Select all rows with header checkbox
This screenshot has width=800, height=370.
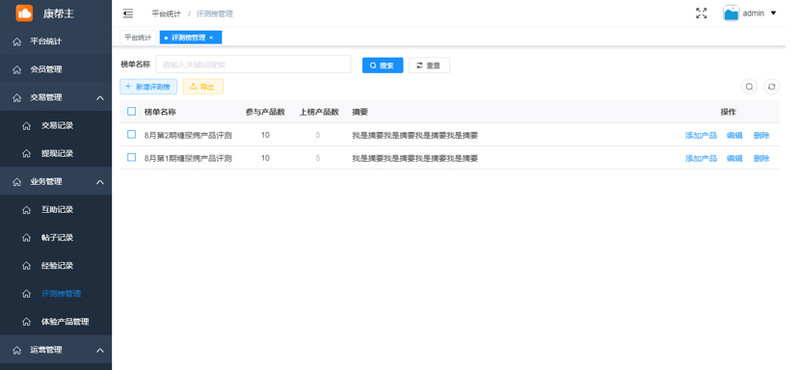pyautogui.click(x=132, y=111)
